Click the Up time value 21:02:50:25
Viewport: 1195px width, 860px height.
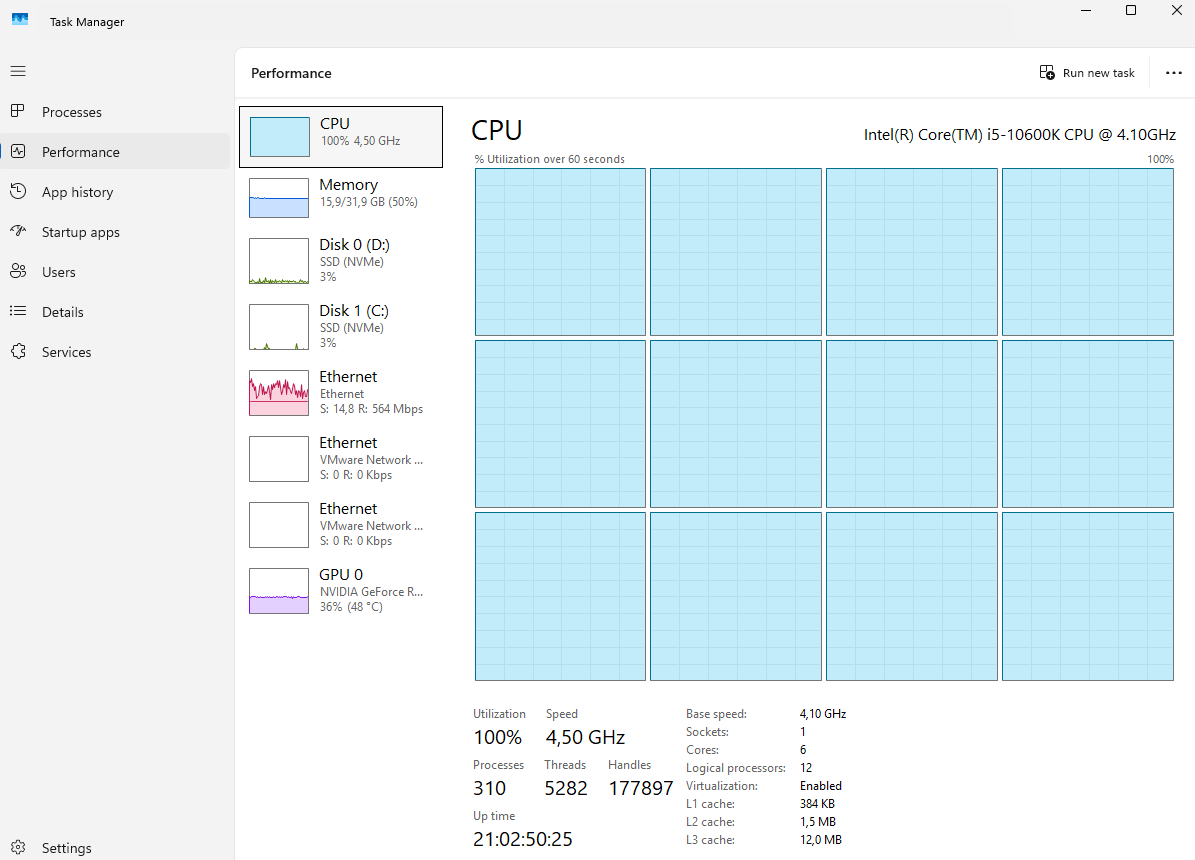click(523, 839)
